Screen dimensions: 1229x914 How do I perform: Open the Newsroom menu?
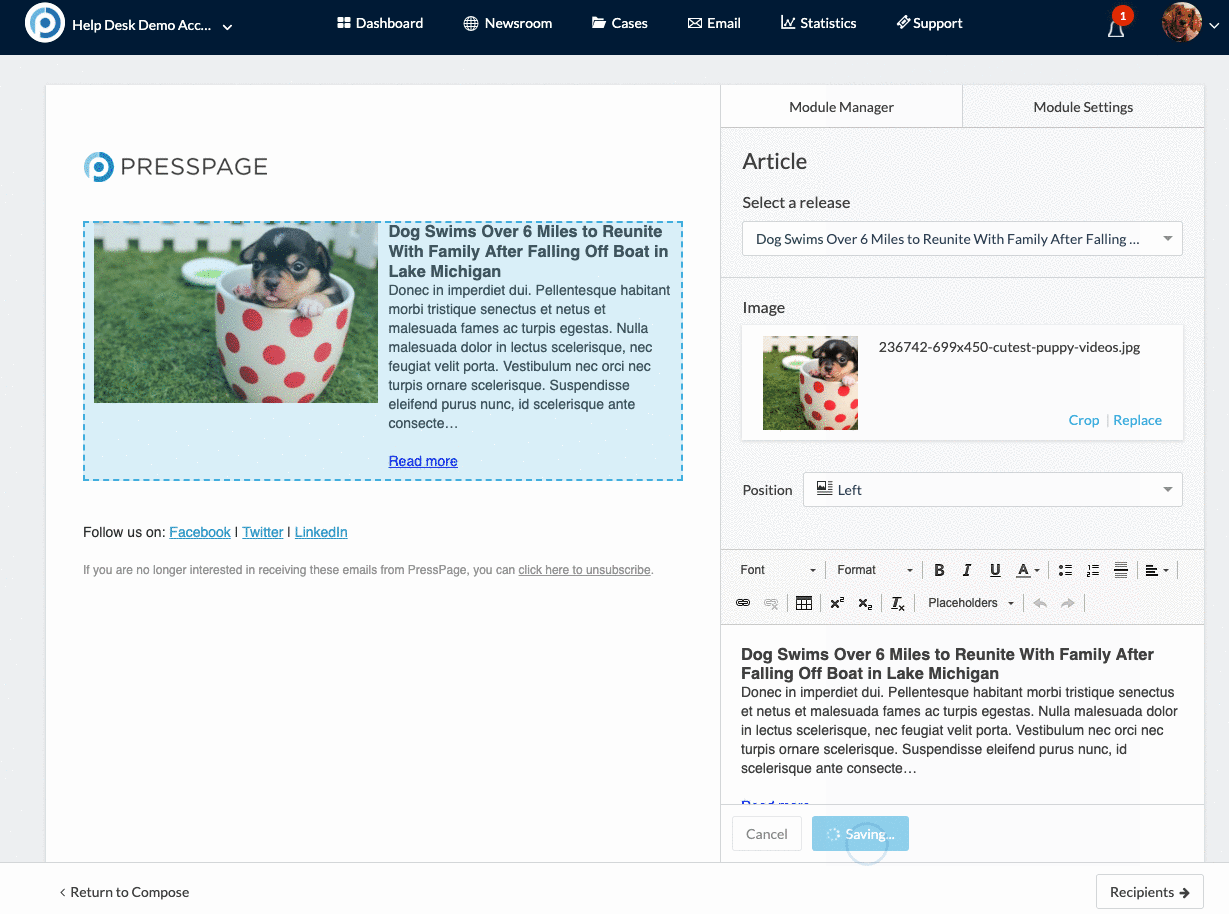click(x=508, y=23)
